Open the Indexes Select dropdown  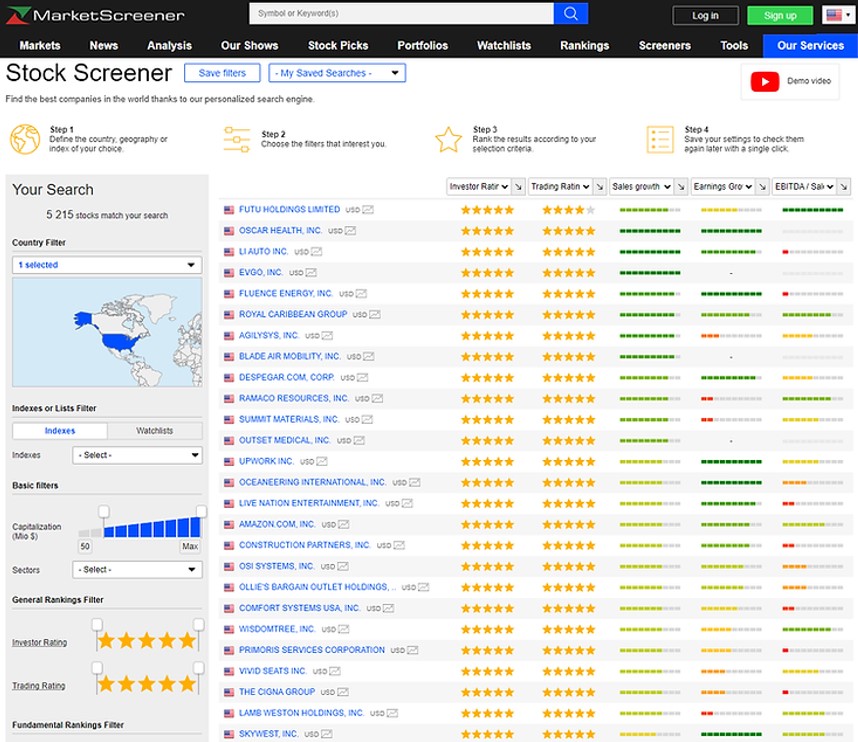137,455
